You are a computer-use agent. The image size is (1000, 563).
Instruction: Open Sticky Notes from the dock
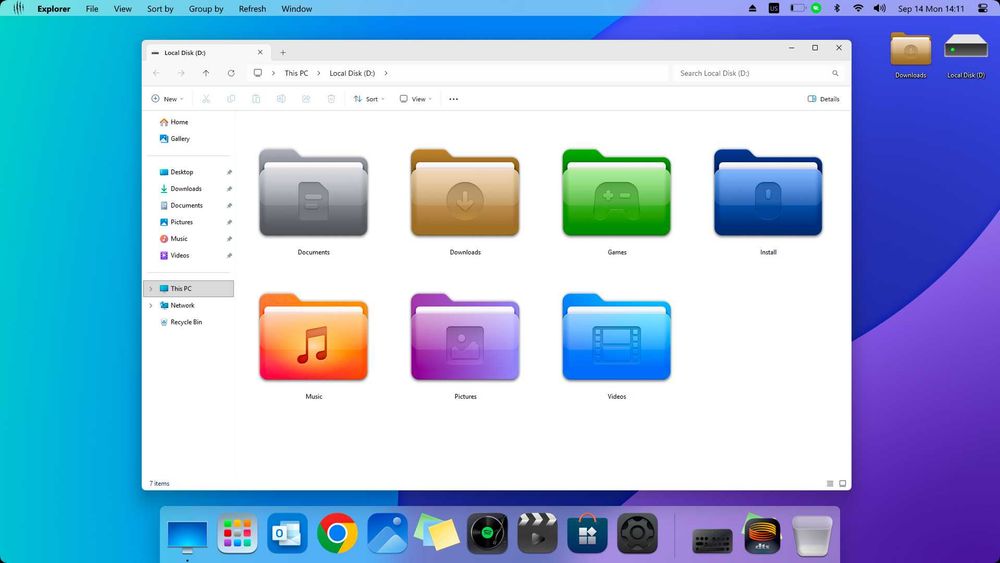coord(437,533)
